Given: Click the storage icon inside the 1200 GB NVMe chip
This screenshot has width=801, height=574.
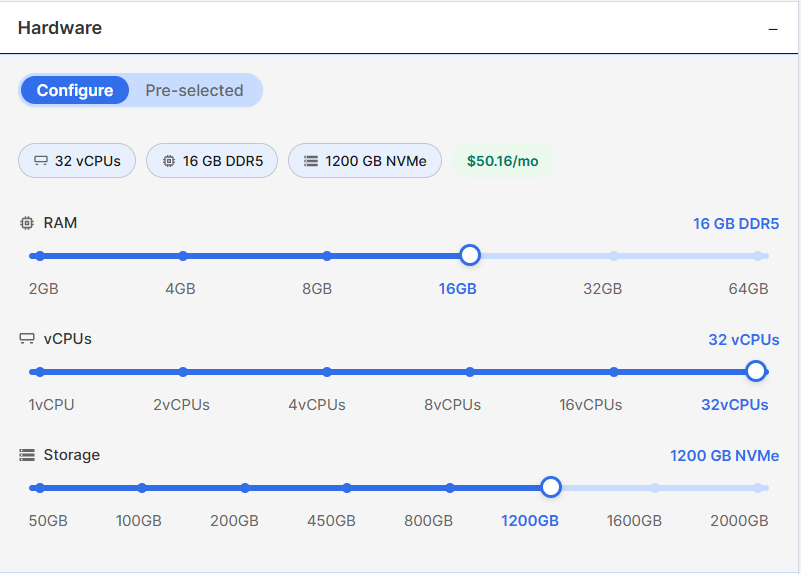Looking at the screenshot, I should click(311, 161).
